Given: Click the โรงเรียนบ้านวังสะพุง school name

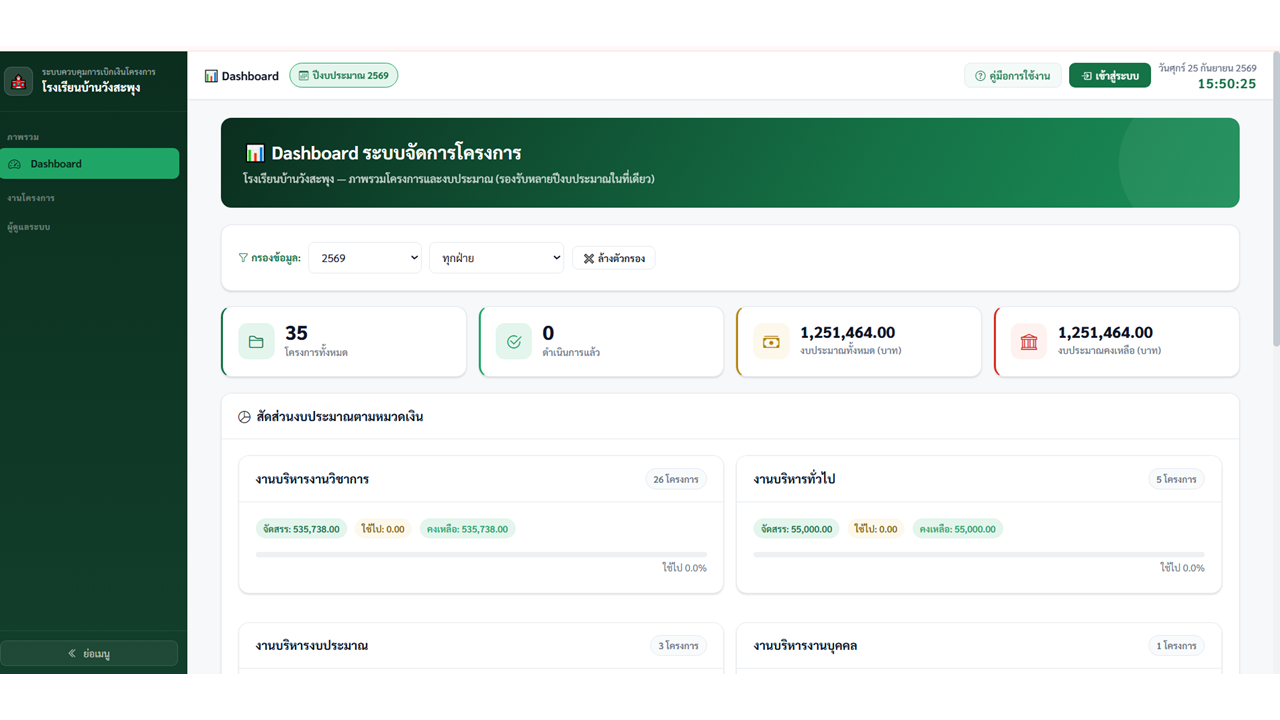Looking at the screenshot, I should pyautogui.click(x=91, y=88).
